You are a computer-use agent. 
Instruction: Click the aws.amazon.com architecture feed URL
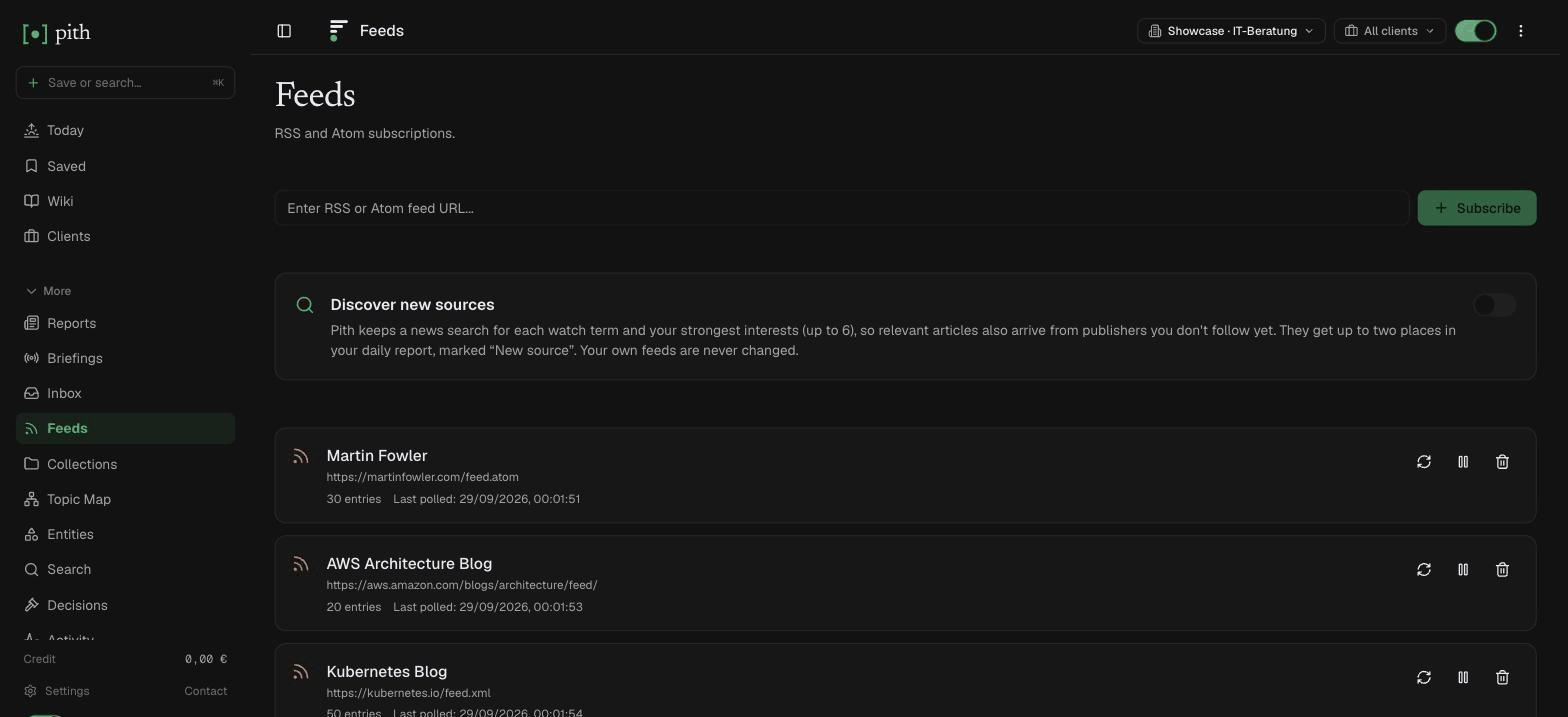[x=462, y=585]
